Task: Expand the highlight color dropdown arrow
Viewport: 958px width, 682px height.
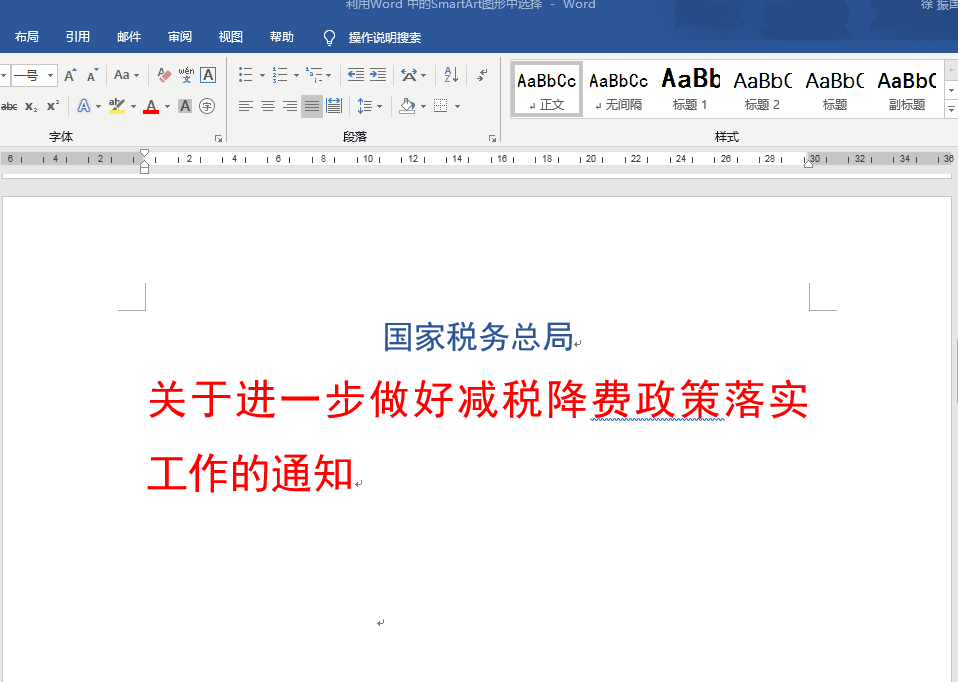Action: pyautogui.click(x=133, y=107)
